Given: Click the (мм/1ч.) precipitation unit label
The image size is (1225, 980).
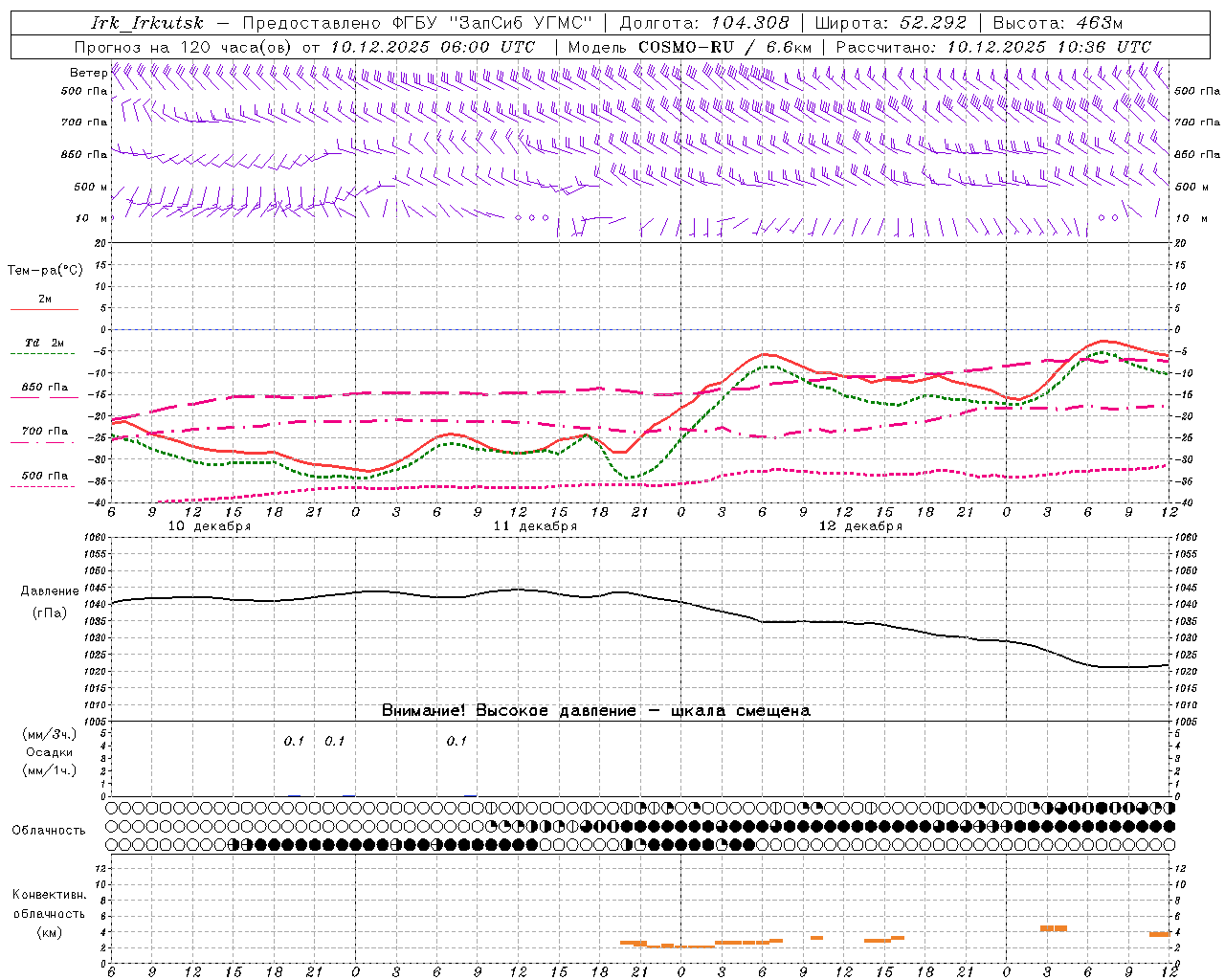Looking at the screenshot, I should pos(49,770).
